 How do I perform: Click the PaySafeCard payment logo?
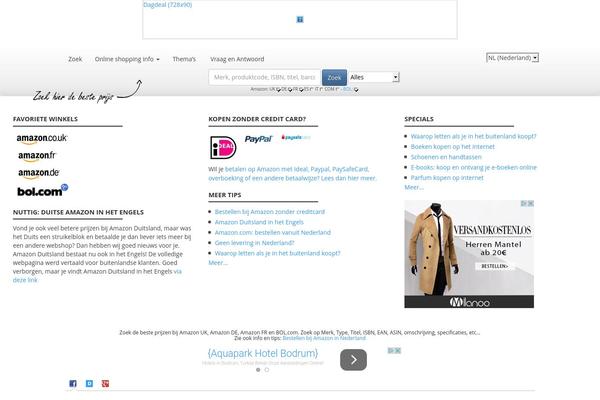pyautogui.click(x=296, y=137)
